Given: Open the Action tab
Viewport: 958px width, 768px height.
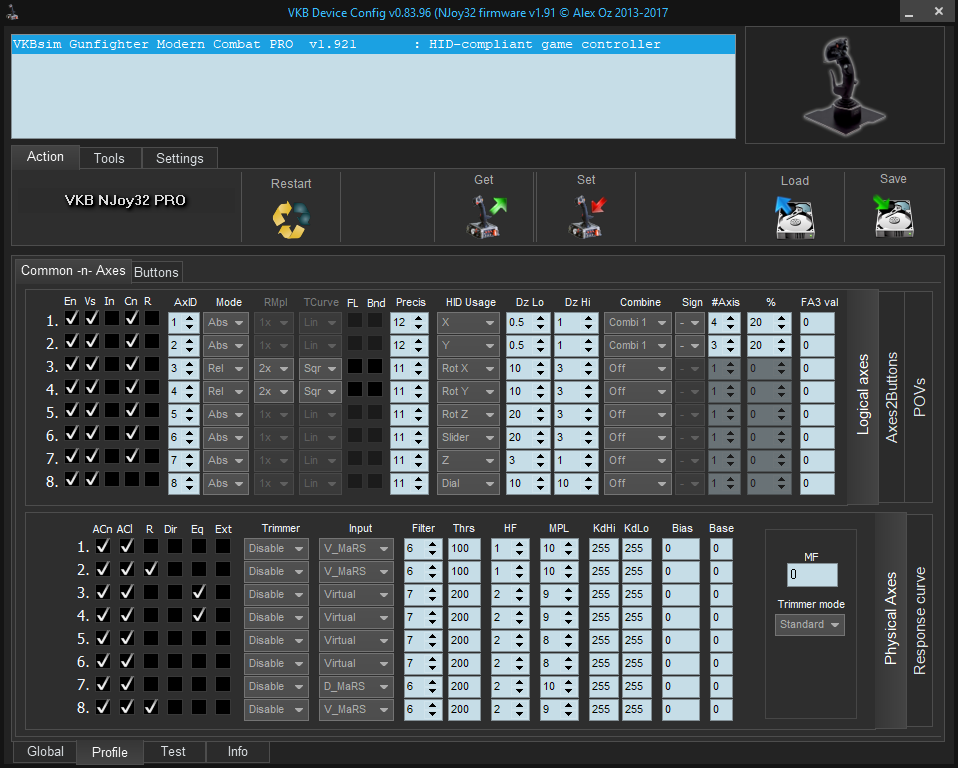Looking at the screenshot, I should tap(45, 156).
